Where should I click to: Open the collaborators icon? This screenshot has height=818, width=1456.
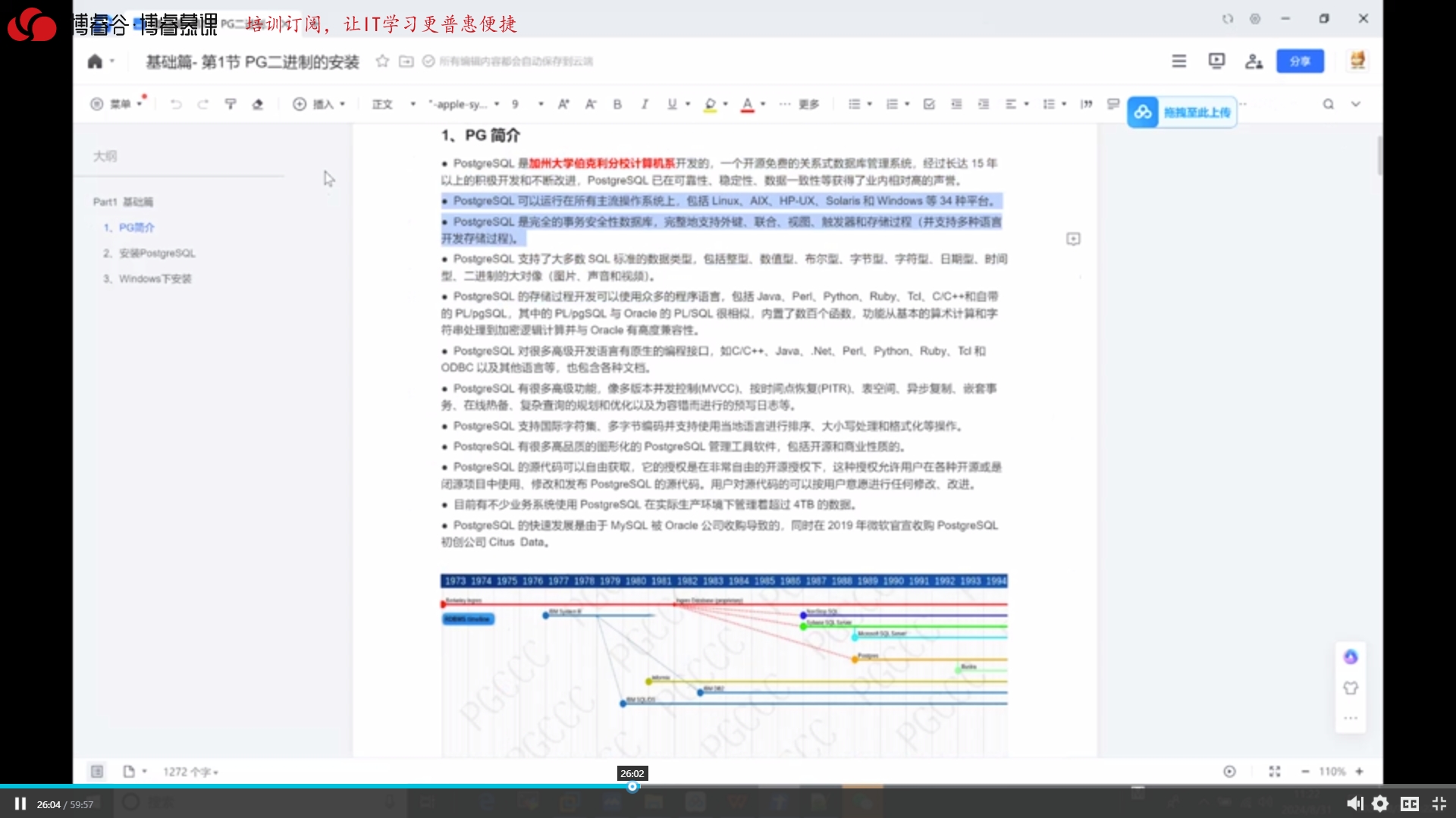pos(1254,61)
